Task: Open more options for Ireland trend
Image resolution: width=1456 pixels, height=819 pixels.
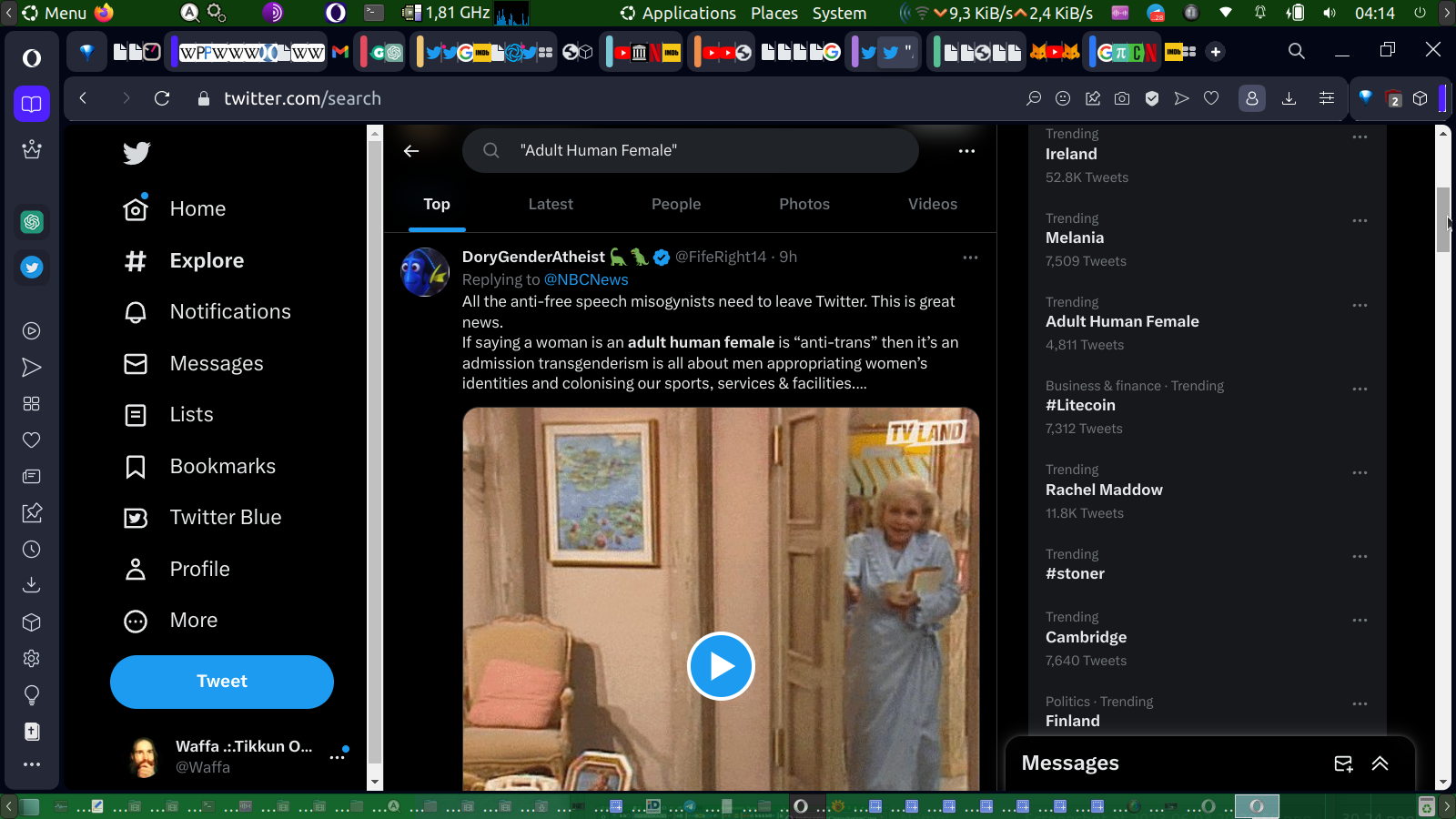Action: pyautogui.click(x=1360, y=137)
